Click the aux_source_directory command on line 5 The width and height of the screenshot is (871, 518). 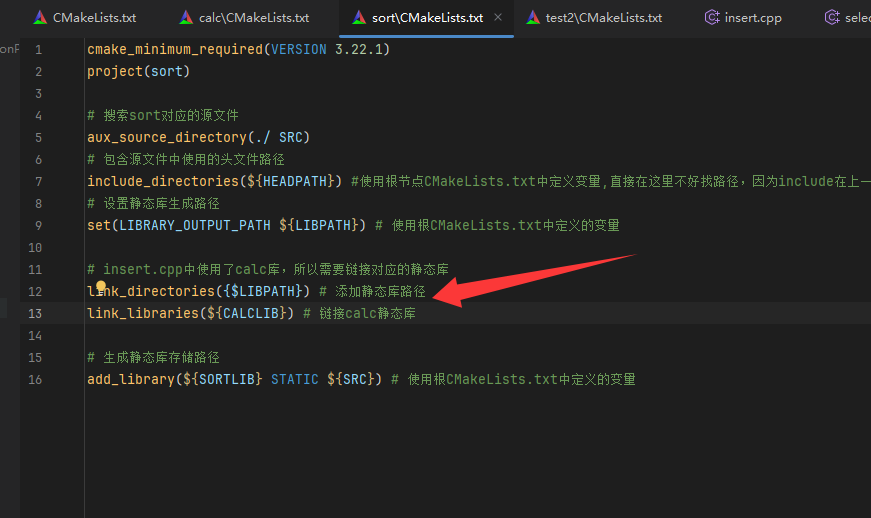(166, 137)
